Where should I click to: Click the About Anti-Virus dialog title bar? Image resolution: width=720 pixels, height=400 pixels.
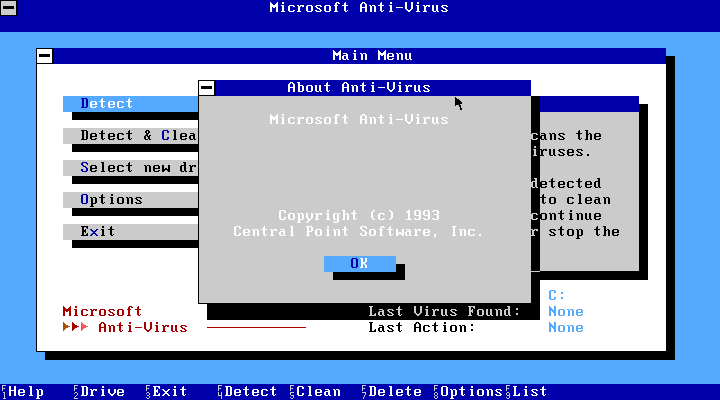pyautogui.click(x=360, y=88)
